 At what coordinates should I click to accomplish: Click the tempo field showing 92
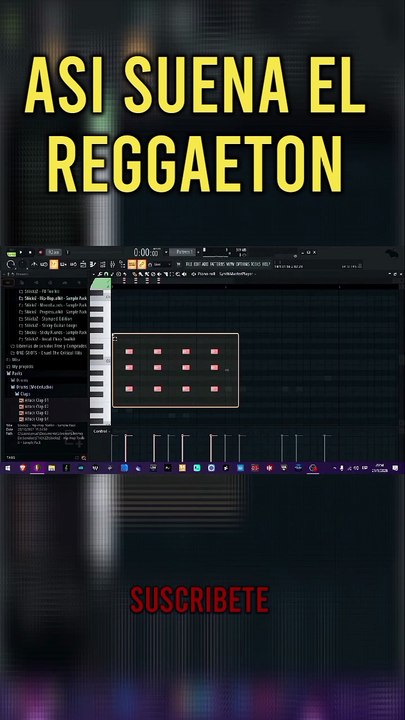point(52,252)
